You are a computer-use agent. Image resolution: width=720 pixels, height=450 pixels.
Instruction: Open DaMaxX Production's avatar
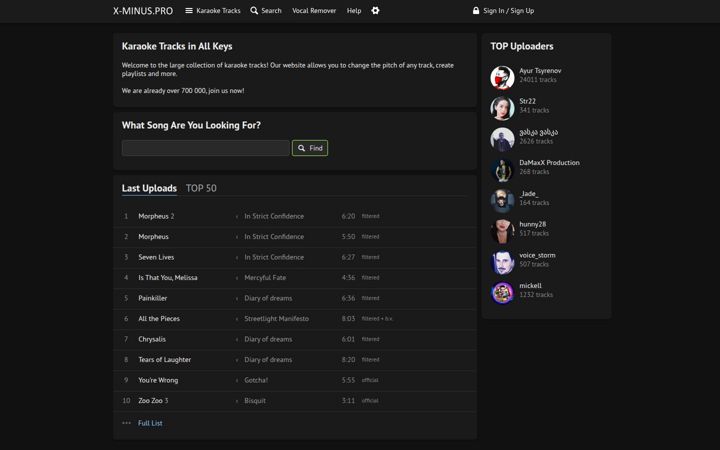tap(502, 170)
